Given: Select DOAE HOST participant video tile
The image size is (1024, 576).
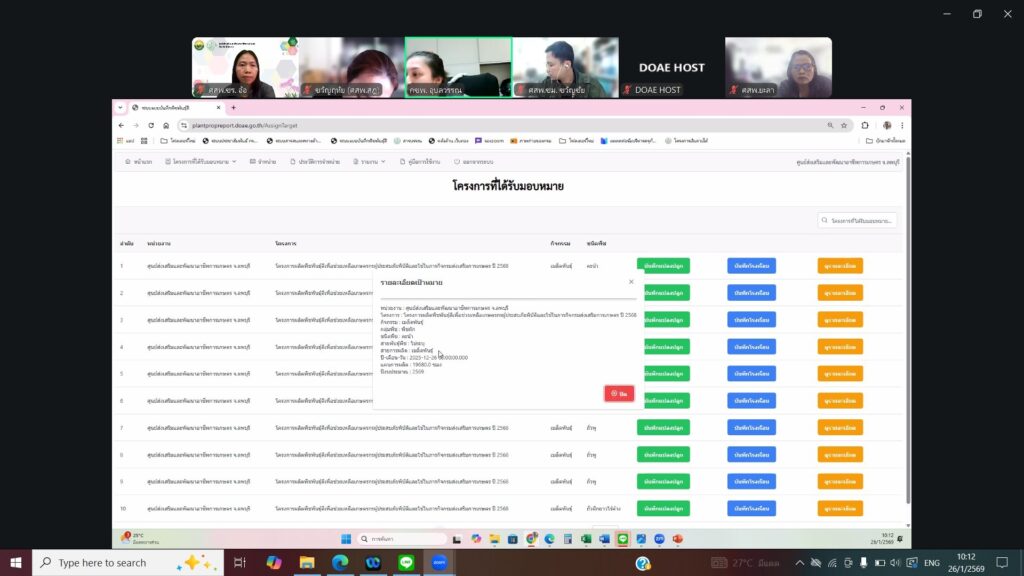Looking at the screenshot, I should pos(672,68).
